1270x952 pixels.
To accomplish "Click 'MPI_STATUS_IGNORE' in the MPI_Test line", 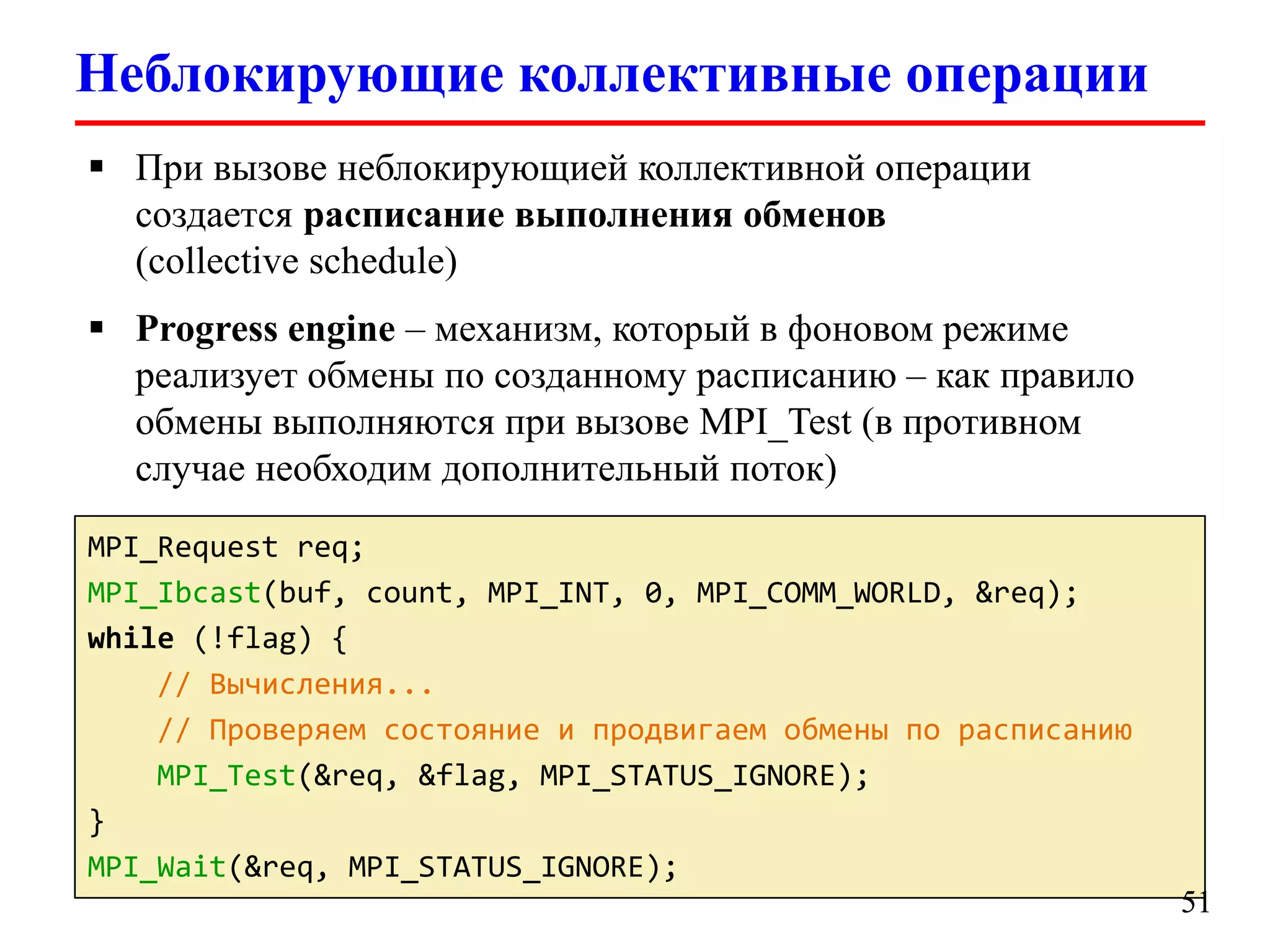I will click(x=688, y=776).
